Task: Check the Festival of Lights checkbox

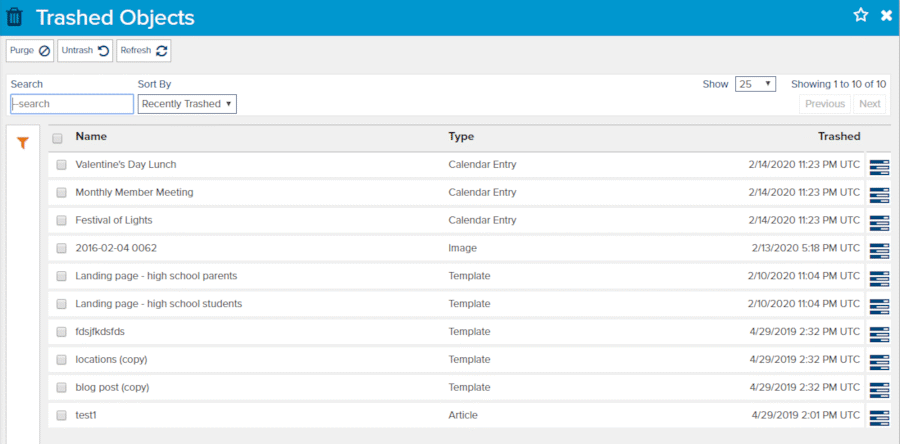Action: 61,220
